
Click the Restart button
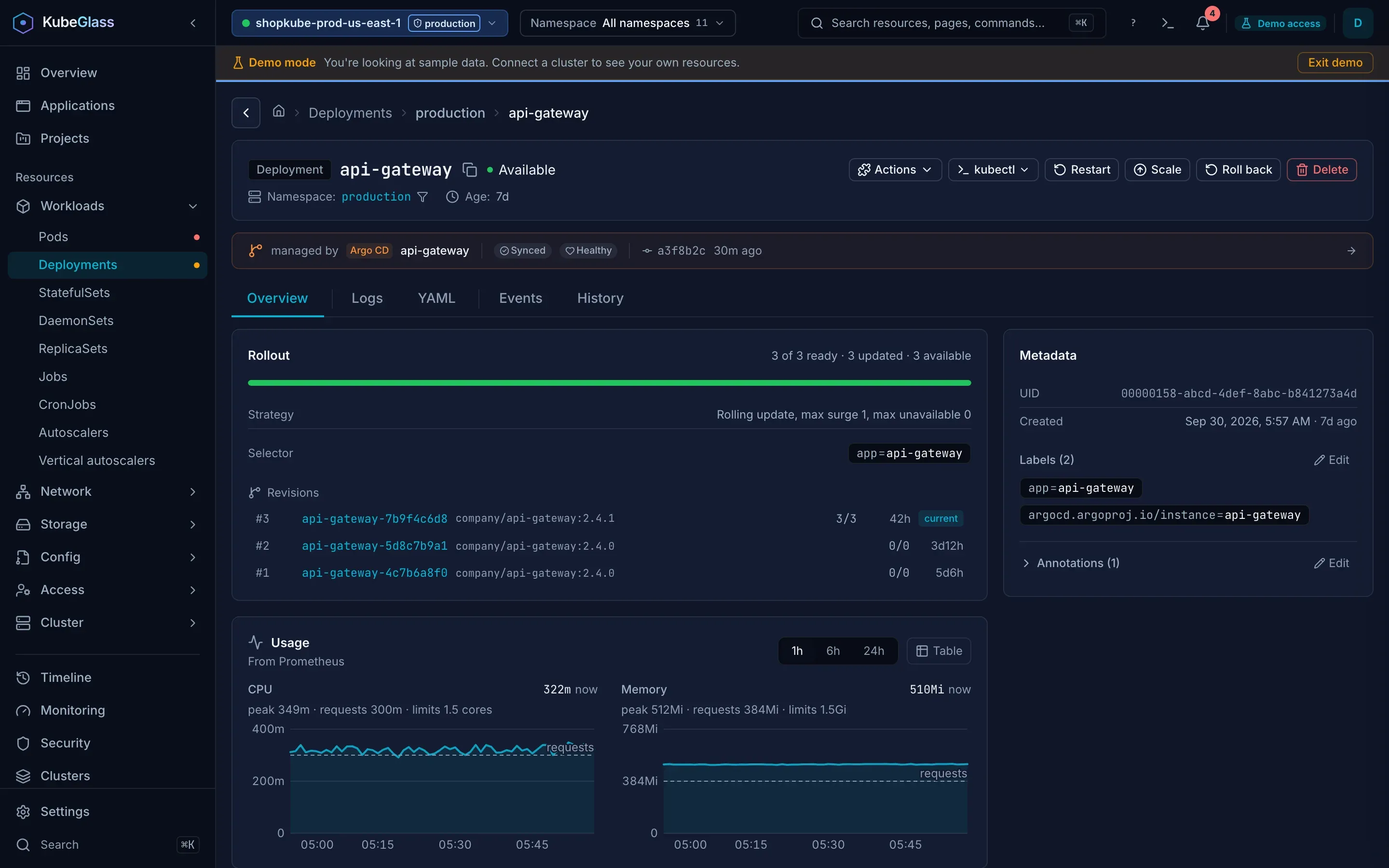click(1081, 170)
